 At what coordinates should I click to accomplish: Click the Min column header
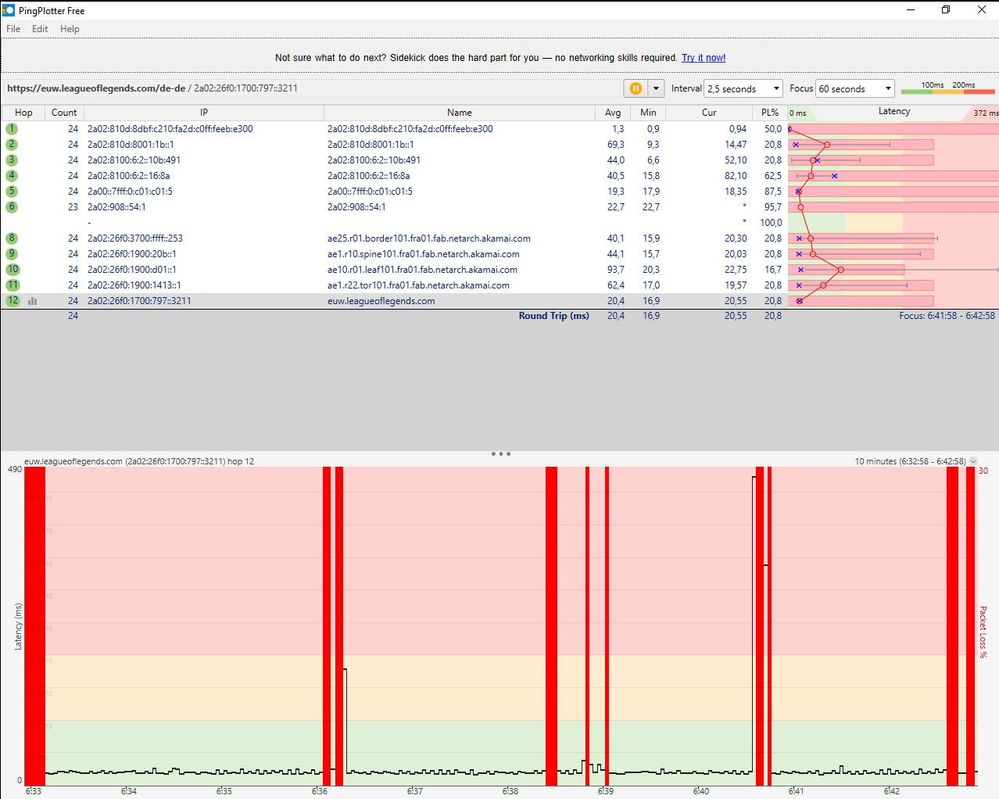(x=648, y=112)
